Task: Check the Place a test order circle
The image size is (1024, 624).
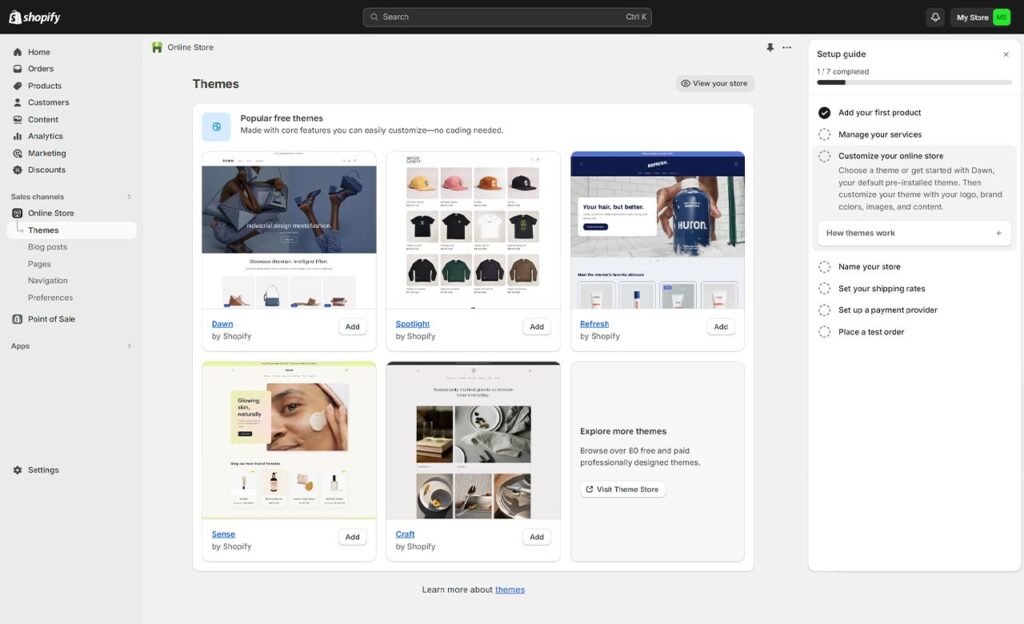Action: [824, 332]
